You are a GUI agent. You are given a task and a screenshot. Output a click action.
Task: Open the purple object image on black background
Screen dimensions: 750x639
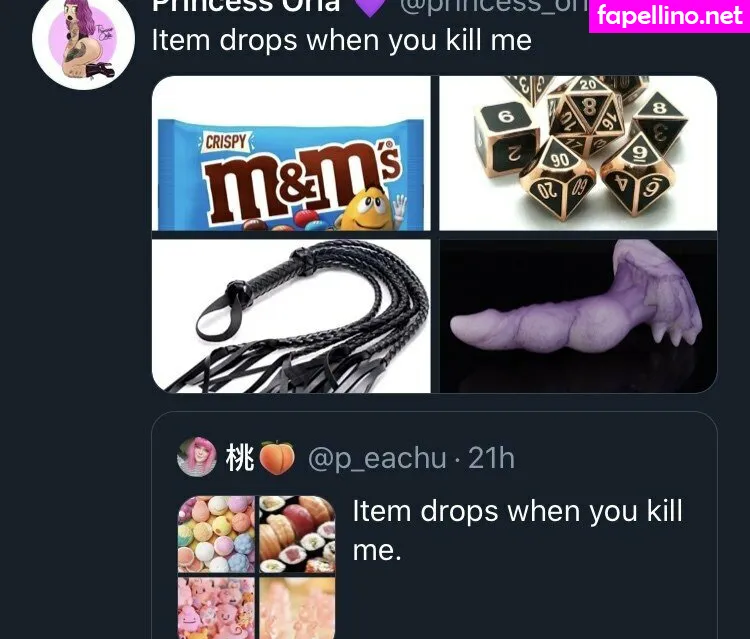tap(578, 316)
